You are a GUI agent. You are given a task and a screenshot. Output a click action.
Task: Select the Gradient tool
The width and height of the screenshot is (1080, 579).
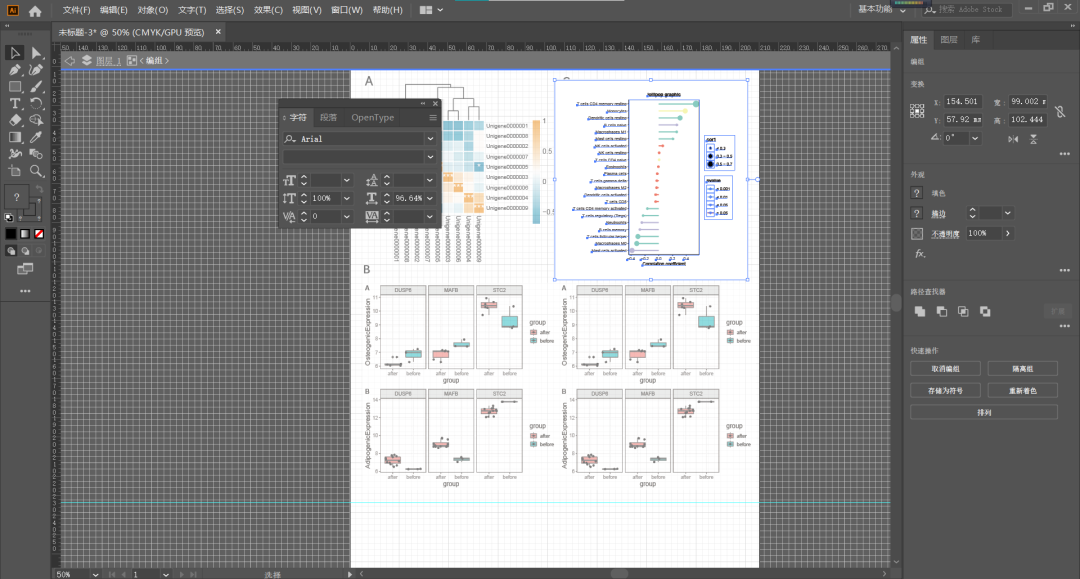click(14, 137)
